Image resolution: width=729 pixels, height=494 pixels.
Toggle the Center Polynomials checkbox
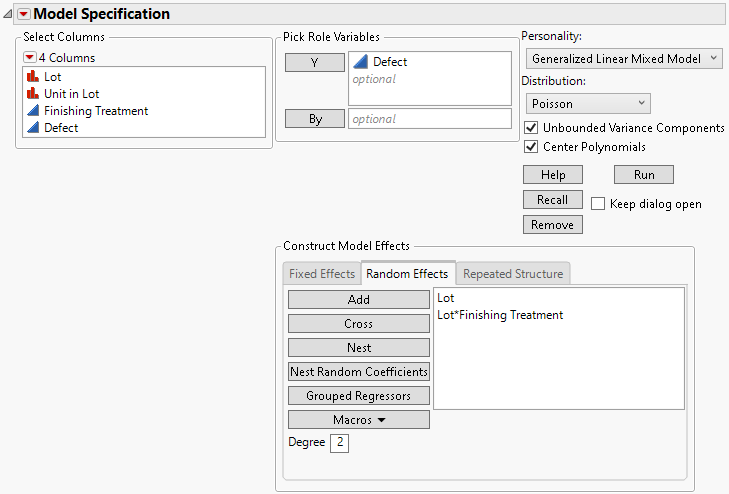pyautogui.click(x=531, y=147)
